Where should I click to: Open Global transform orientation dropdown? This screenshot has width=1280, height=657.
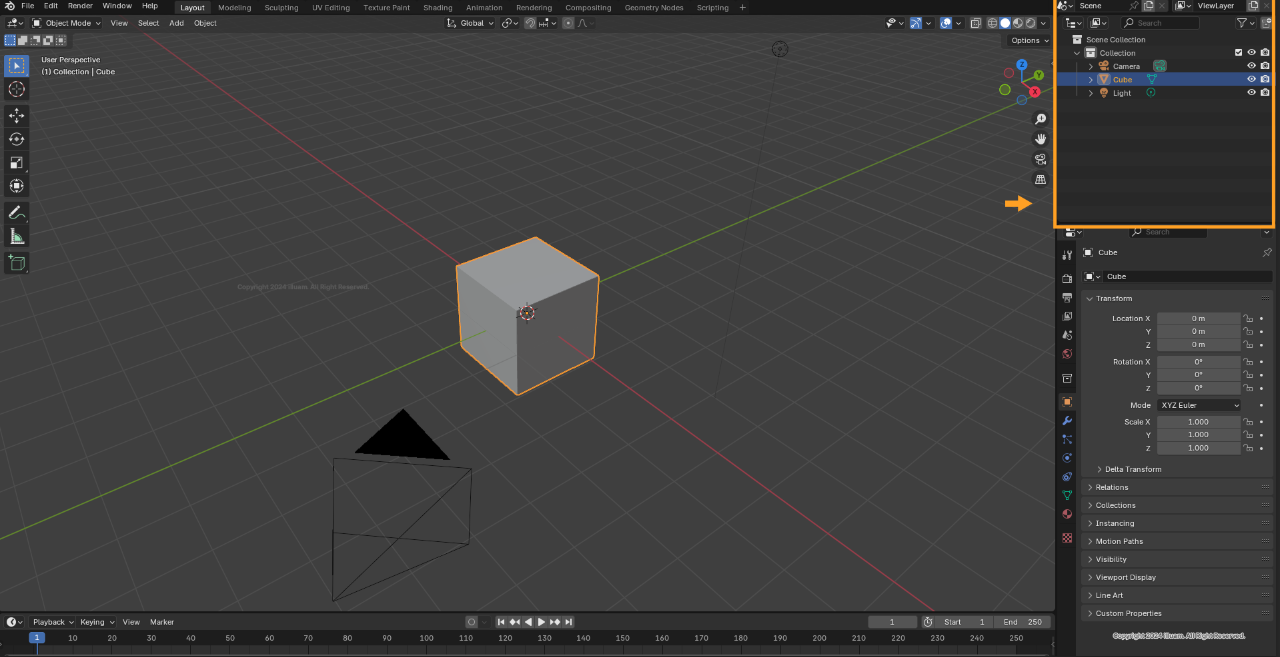click(x=470, y=23)
